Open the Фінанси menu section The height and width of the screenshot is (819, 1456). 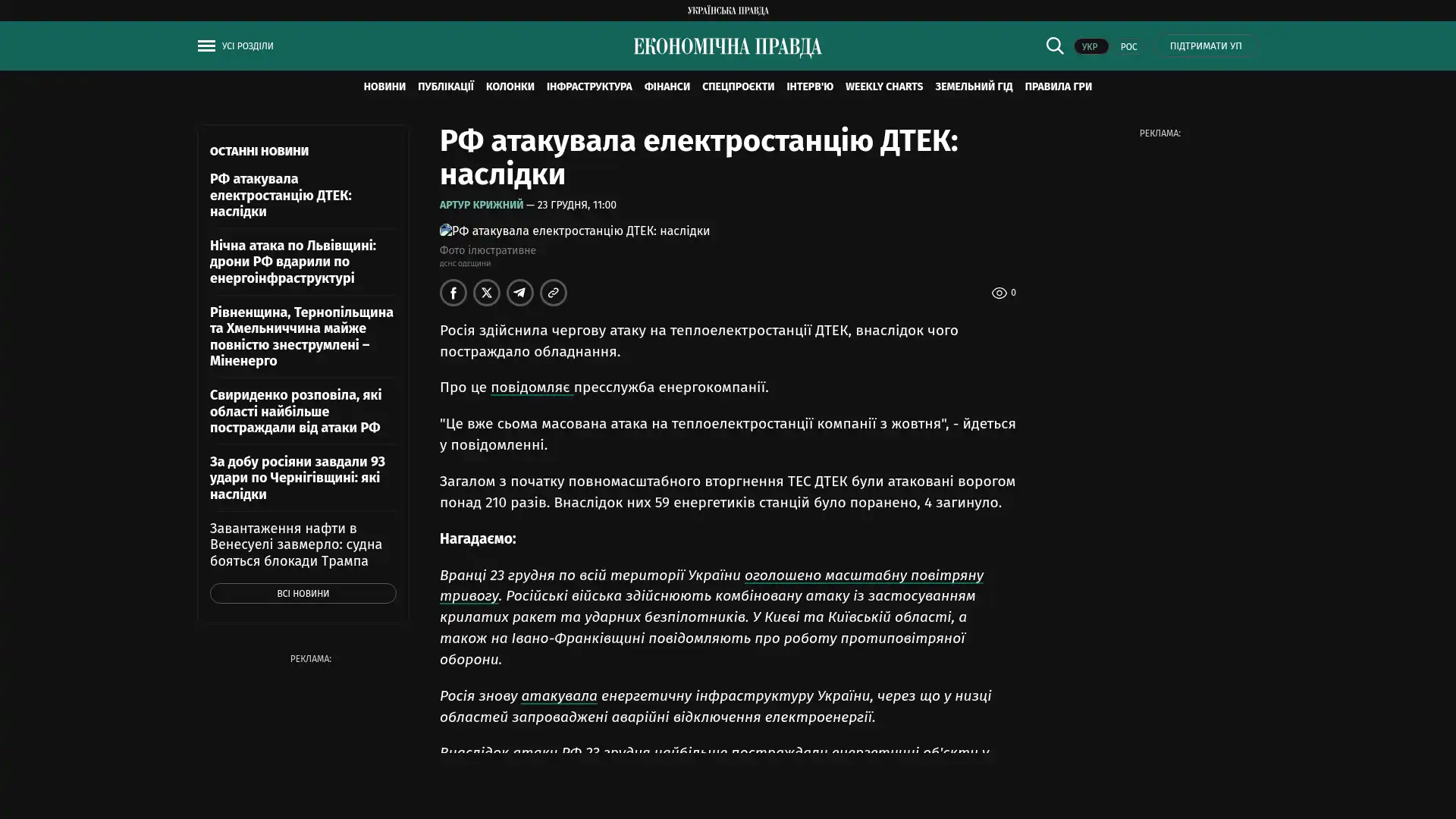(x=667, y=86)
